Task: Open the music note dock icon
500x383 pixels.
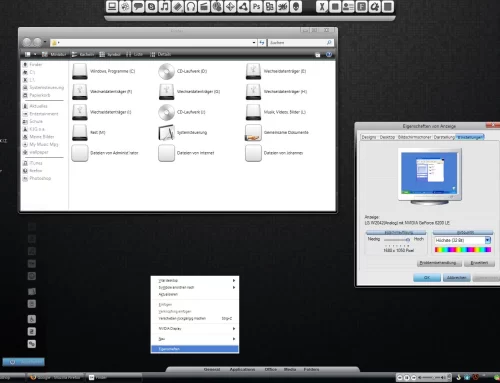Action: (164, 7)
